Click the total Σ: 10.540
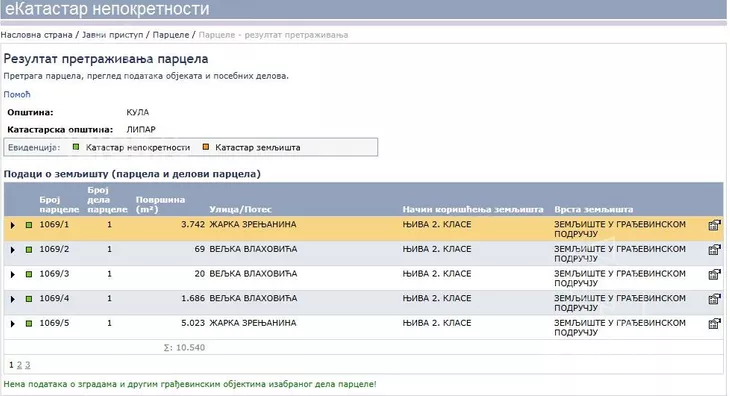Viewport: 730px width, 396px height. click(184, 348)
